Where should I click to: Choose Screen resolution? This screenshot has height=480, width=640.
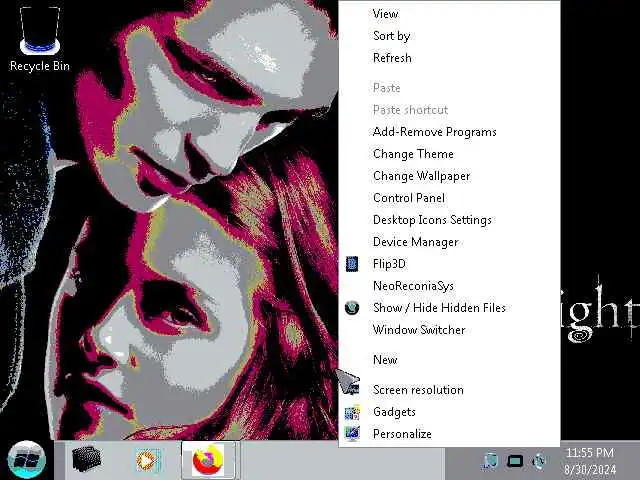(449, 390)
